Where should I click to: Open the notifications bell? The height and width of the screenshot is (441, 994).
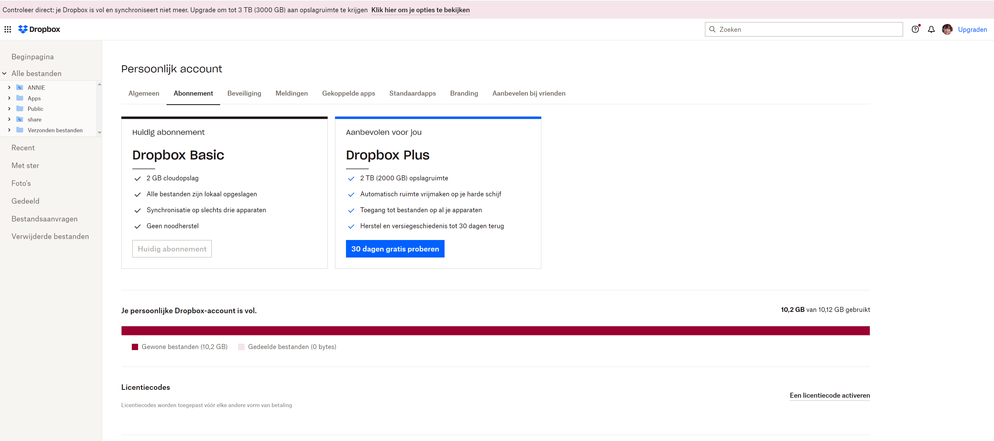click(931, 29)
